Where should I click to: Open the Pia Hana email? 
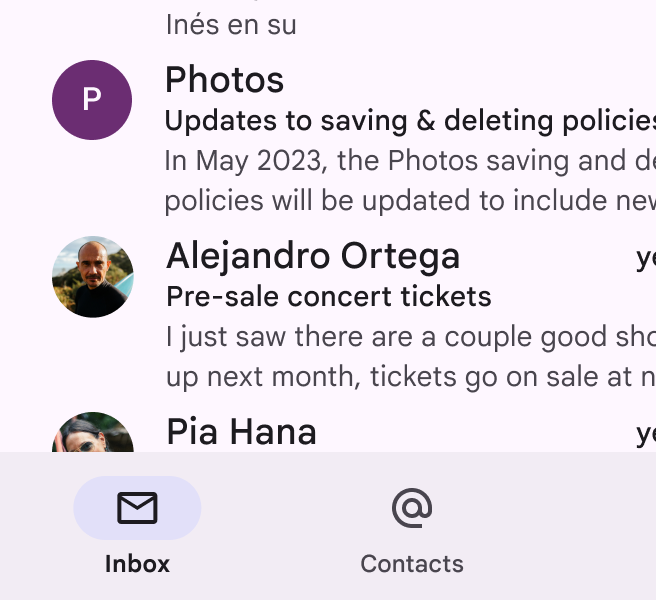click(241, 432)
